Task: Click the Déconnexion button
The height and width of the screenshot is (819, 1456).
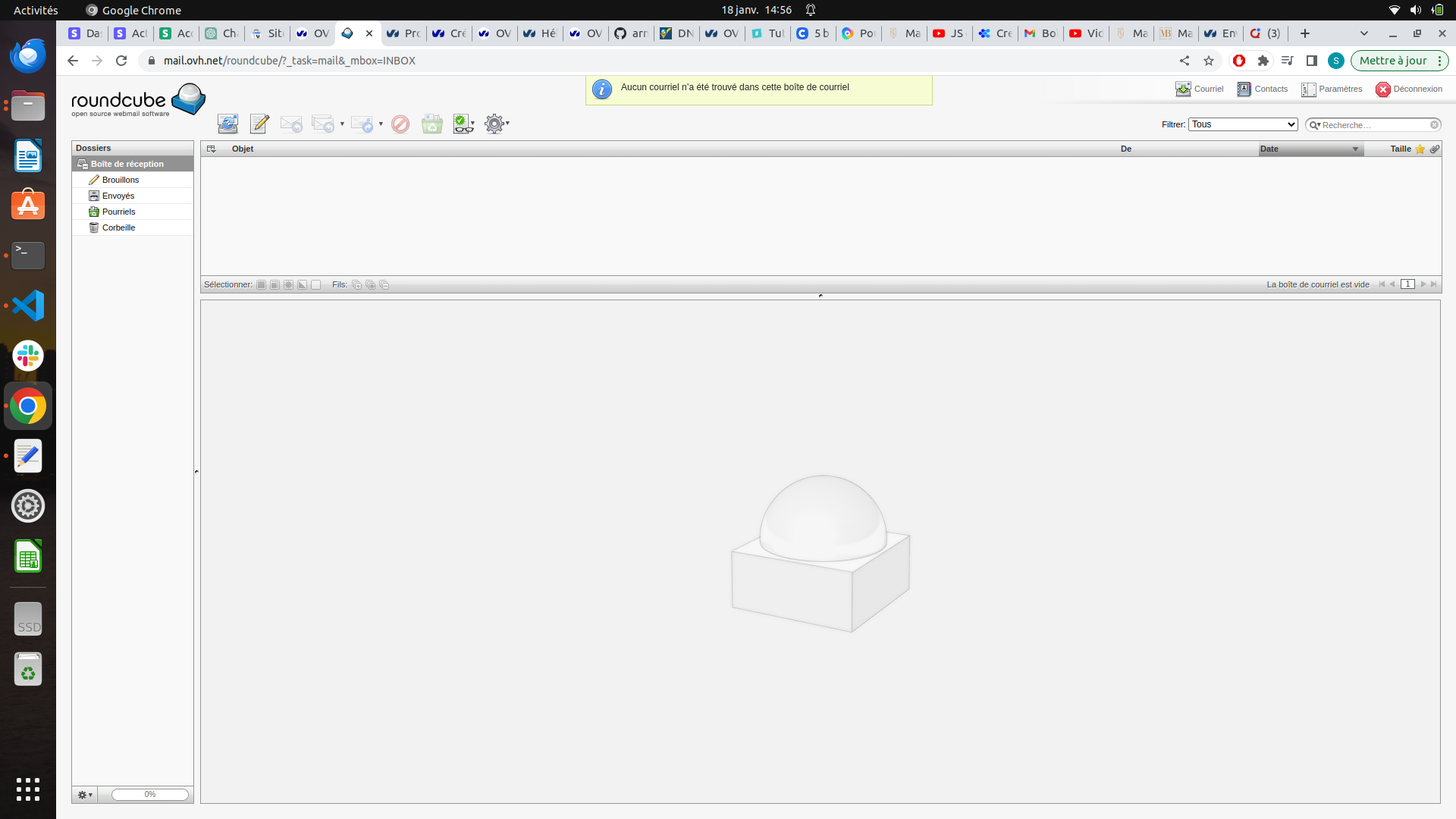Action: [1409, 89]
